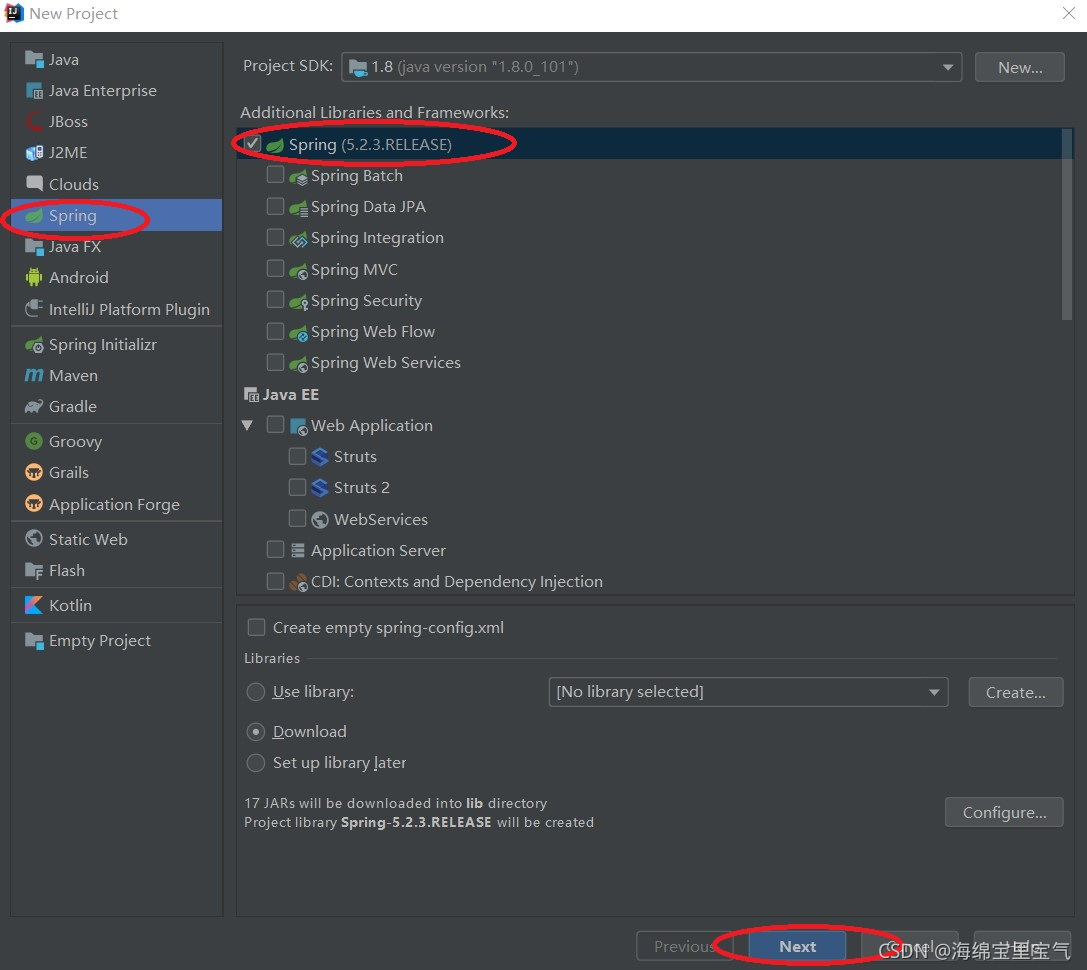Screen dimensions: 1087x970
Task: Choose Gradle project type label
Action: click(73, 406)
